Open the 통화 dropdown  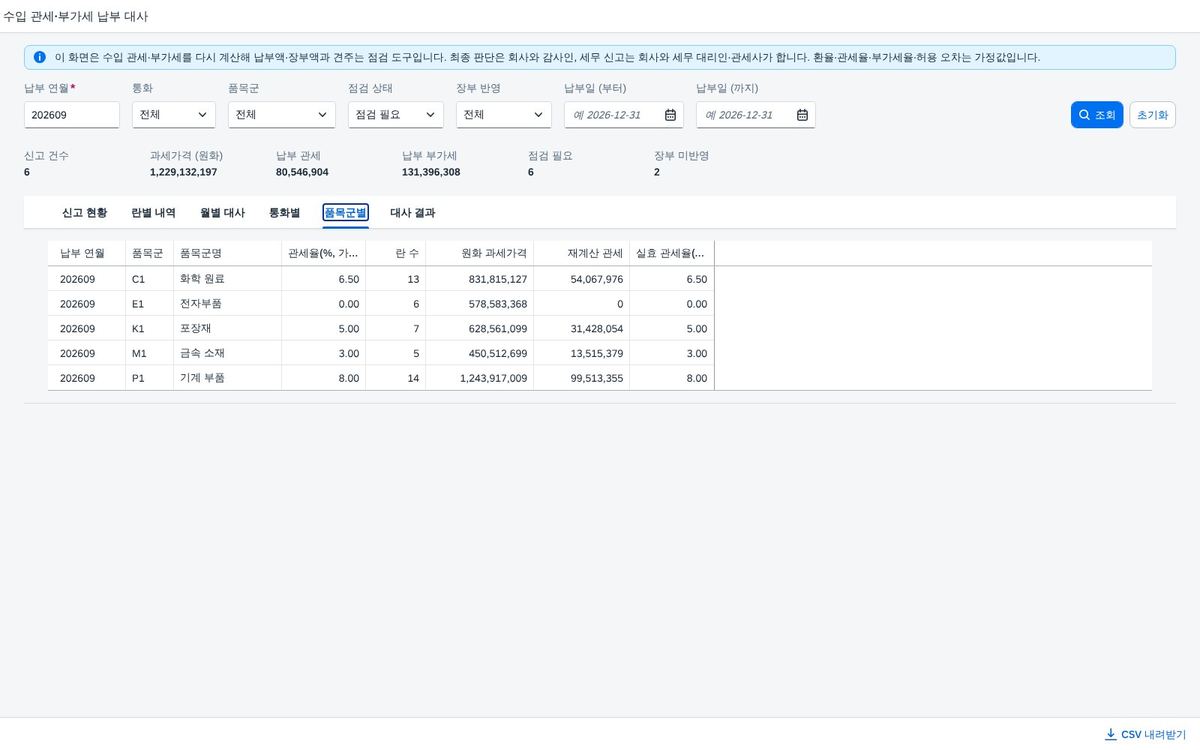click(x=174, y=115)
